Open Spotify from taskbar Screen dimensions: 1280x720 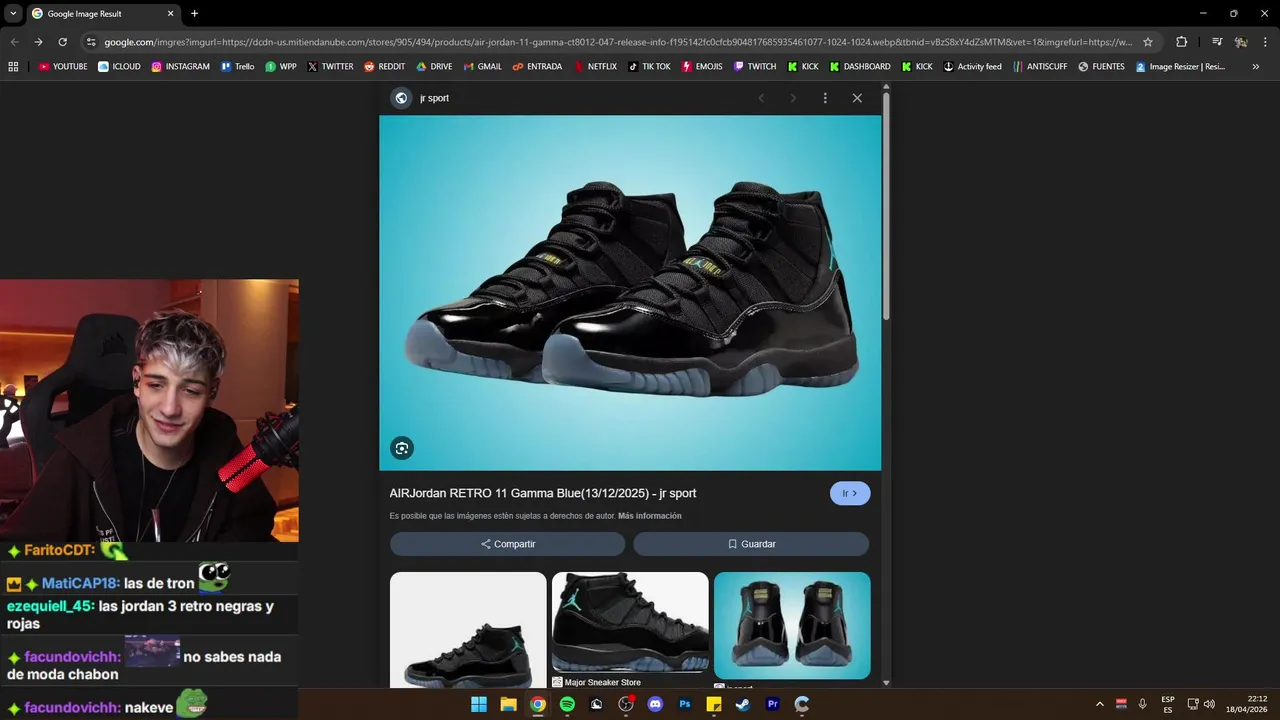point(567,704)
